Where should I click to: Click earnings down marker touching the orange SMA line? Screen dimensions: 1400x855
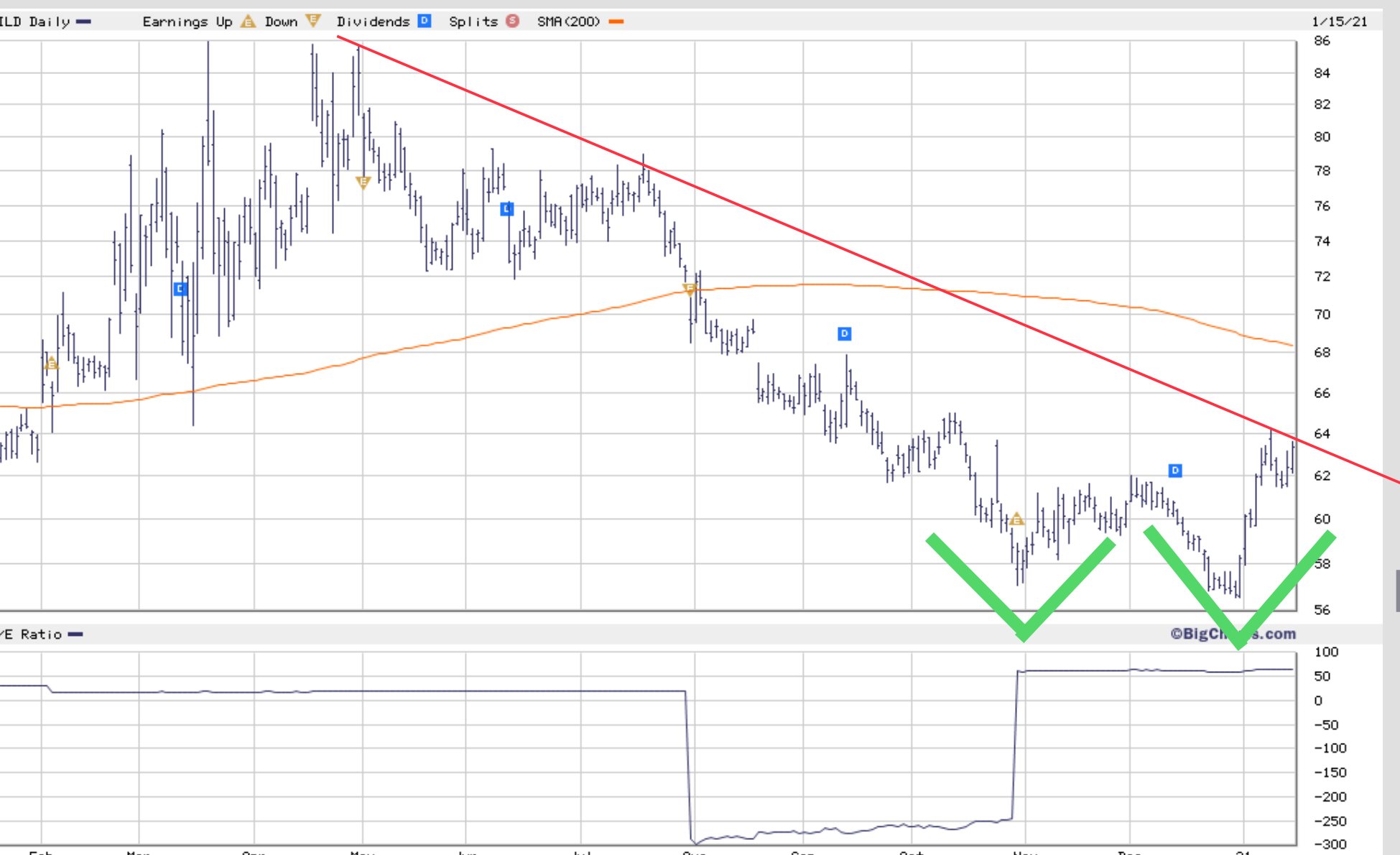tap(690, 290)
